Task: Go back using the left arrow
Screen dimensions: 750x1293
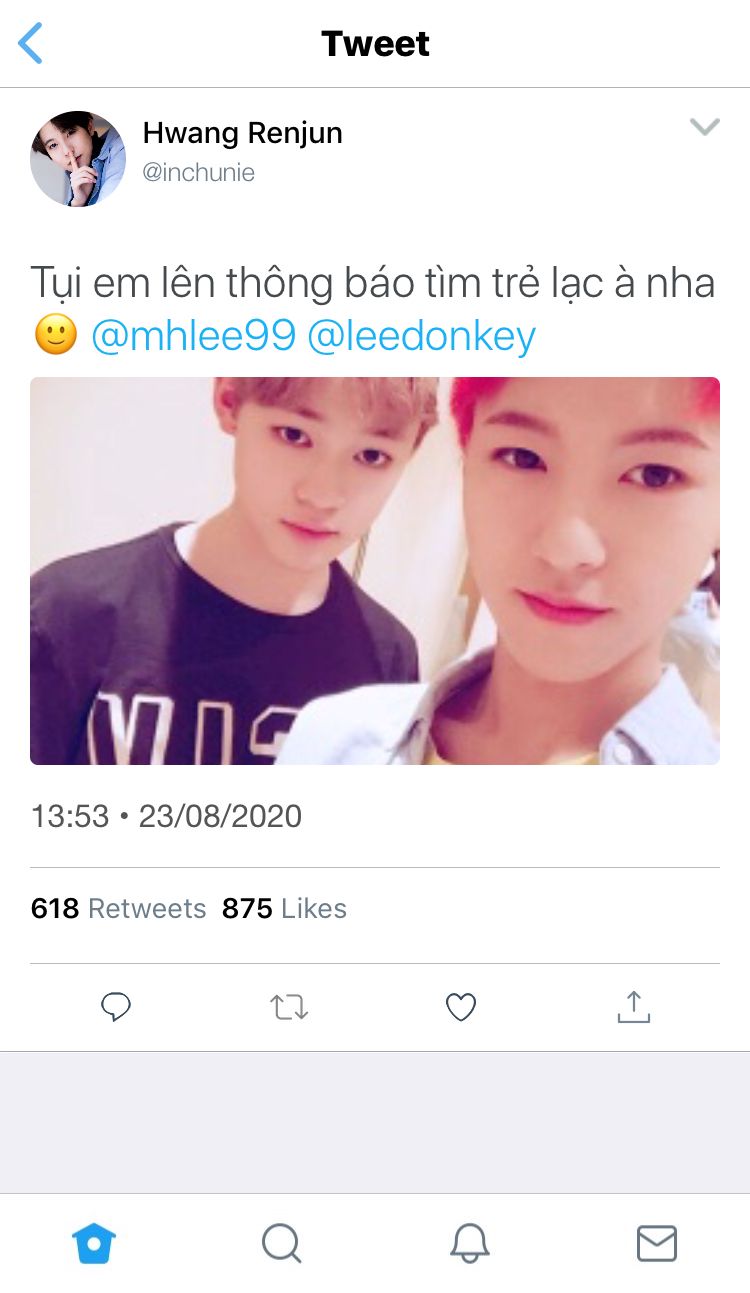Action: point(31,44)
